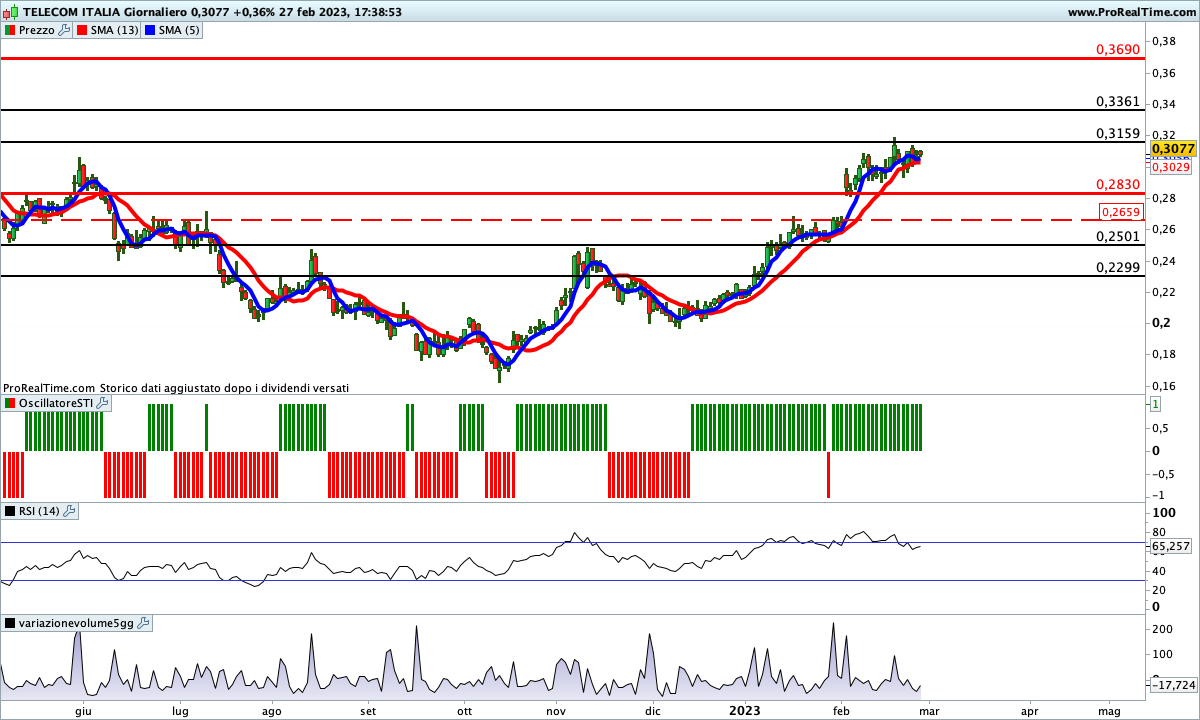This screenshot has width=1200, height=720.
Task: Open the Prezzo settings wrench
Action: [65, 30]
